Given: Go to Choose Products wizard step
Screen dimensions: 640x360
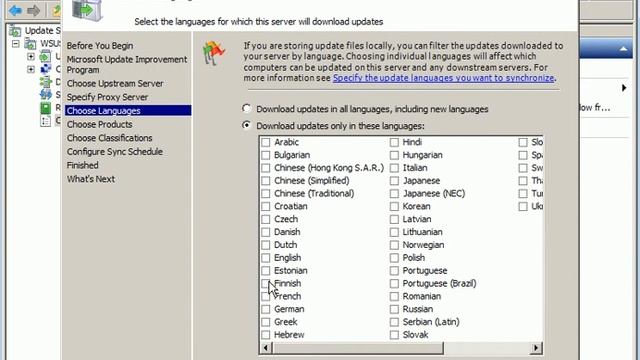Looking at the screenshot, I should pos(100,124).
